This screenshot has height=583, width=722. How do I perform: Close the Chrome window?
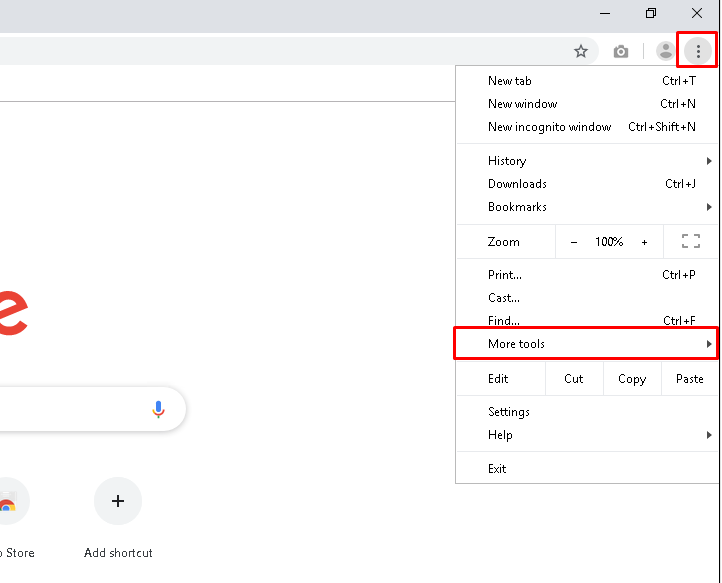pos(697,13)
